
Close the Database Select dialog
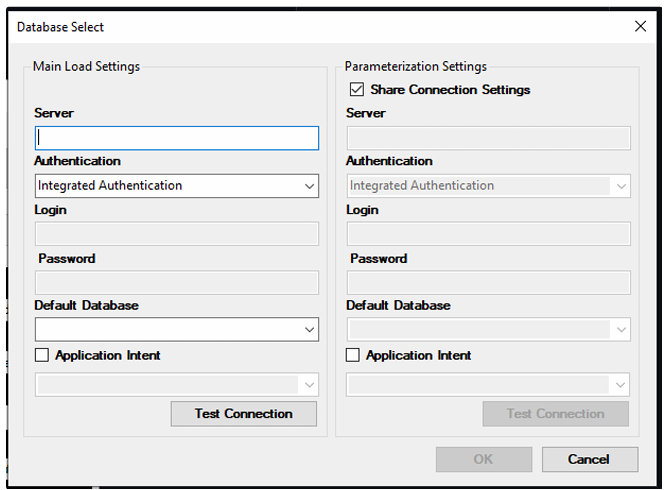click(x=640, y=27)
